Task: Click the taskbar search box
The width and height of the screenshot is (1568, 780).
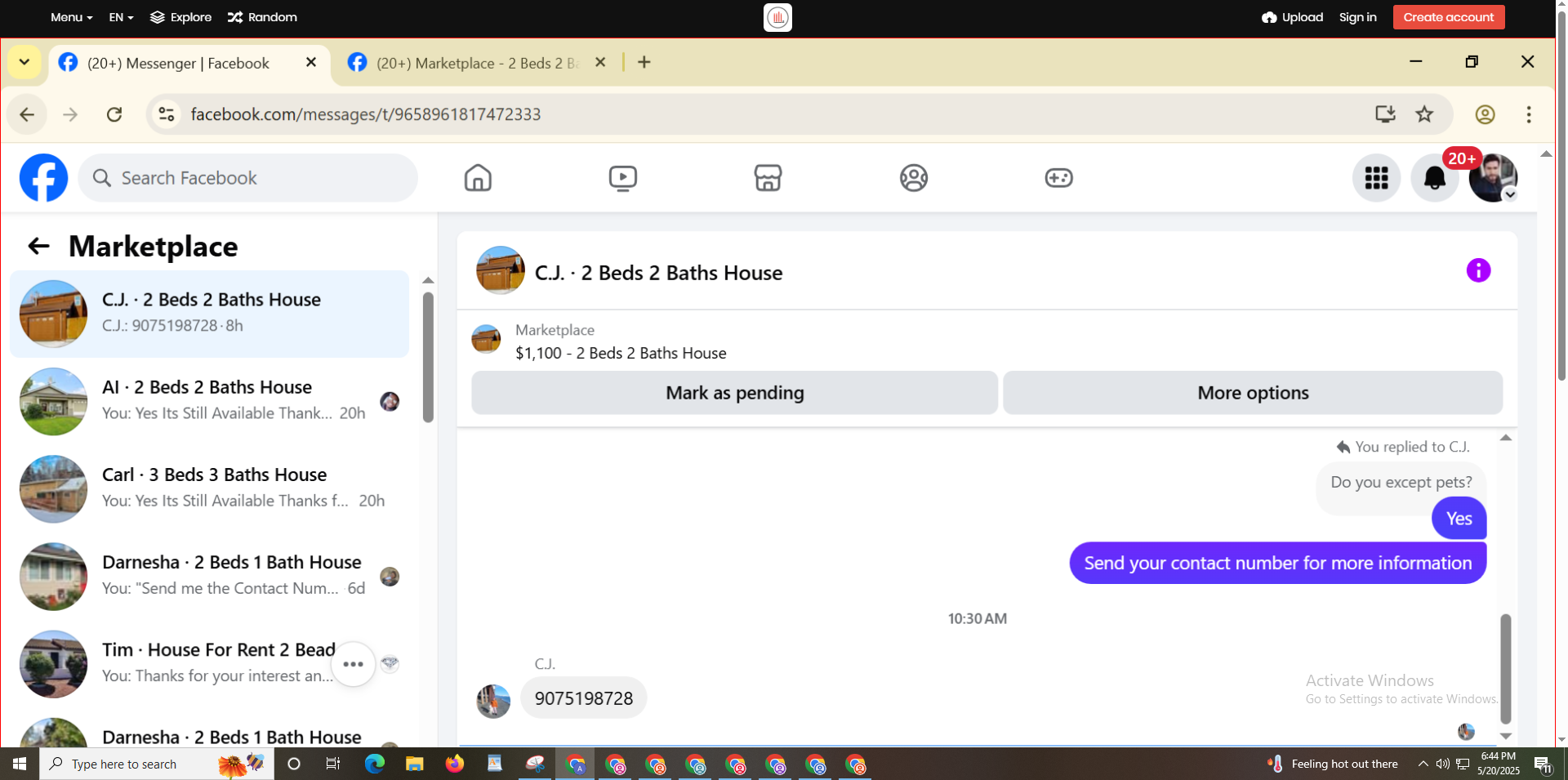Action: (x=157, y=764)
